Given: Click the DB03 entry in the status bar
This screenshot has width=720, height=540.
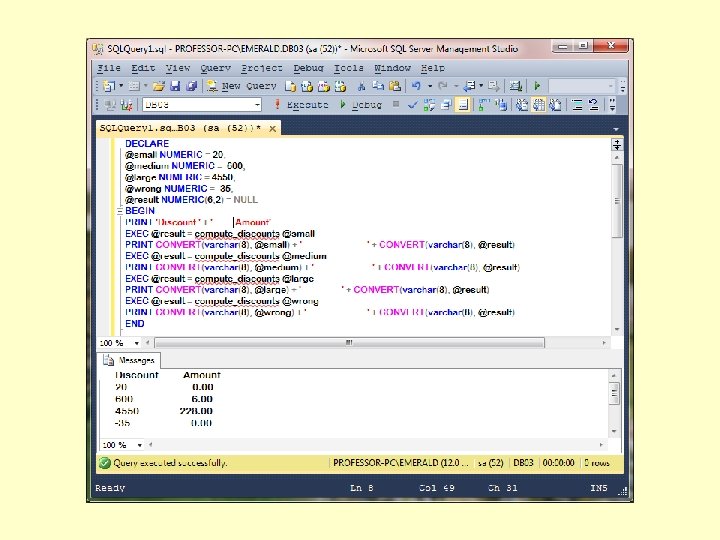Looking at the screenshot, I should 523,463.
